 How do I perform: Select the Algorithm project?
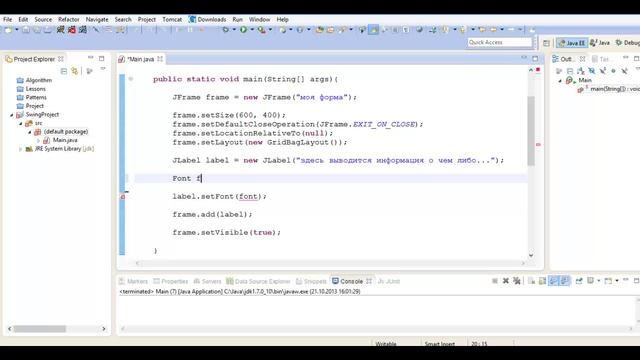34,80
